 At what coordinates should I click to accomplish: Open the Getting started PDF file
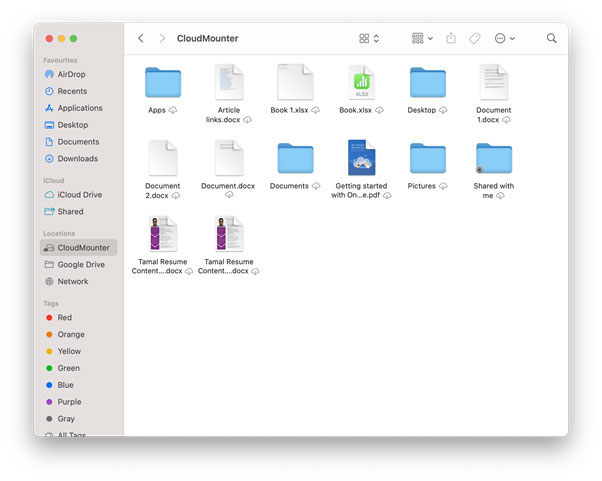tap(361, 159)
